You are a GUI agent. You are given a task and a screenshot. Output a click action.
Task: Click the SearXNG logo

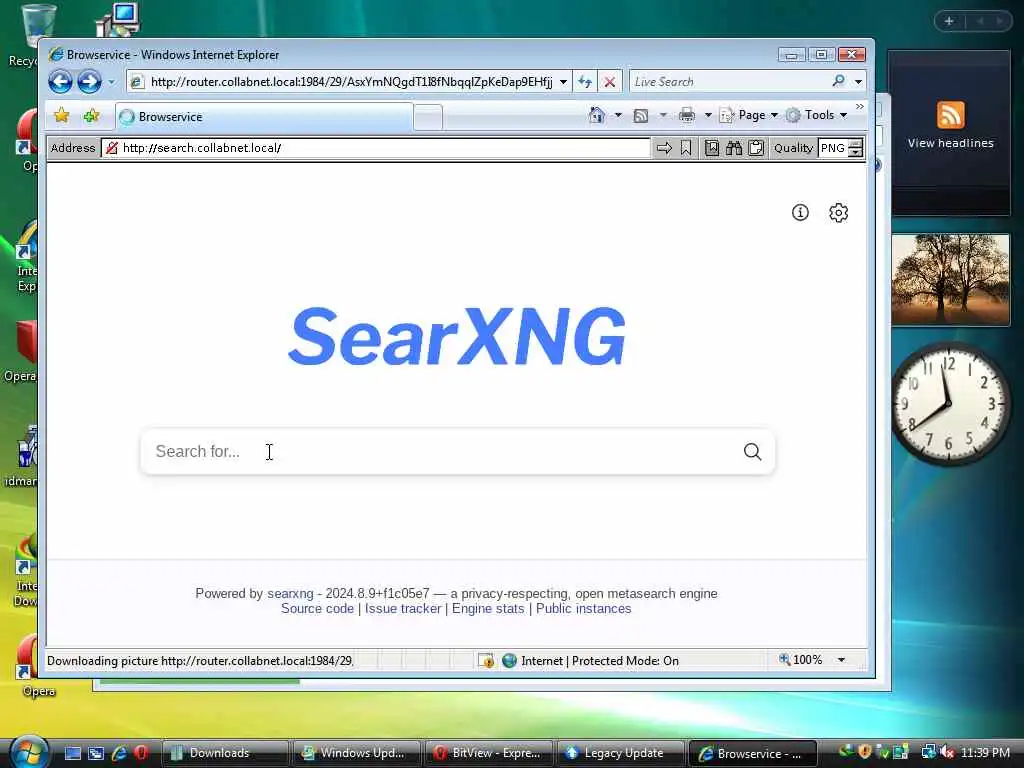click(456, 336)
